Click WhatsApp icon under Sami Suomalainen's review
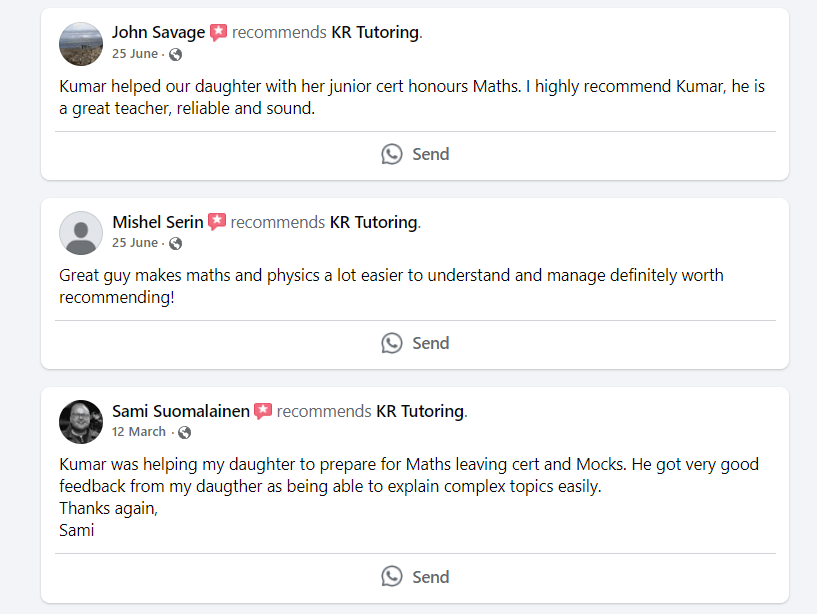Viewport: 817px width, 614px height. tap(392, 576)
